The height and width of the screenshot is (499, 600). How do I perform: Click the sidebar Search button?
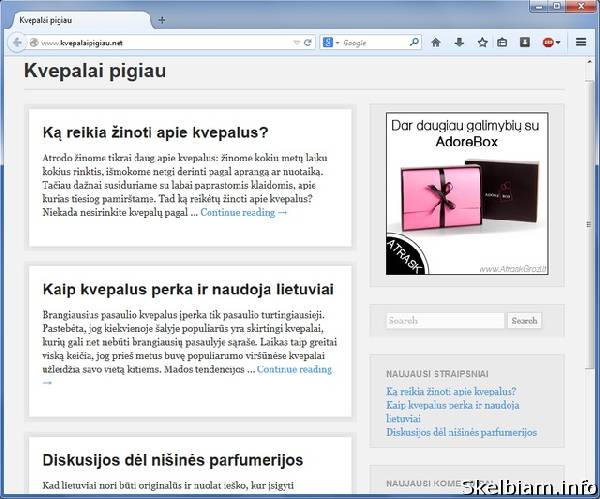(525, 321)
